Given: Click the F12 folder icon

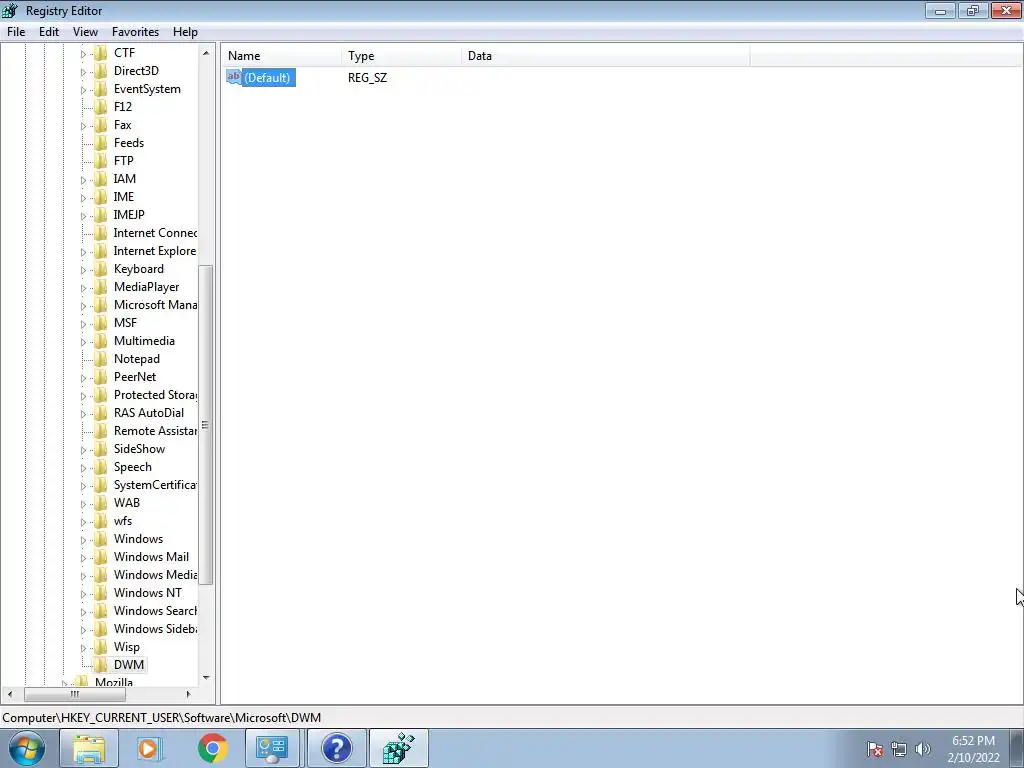Looking at the screenshot, I should pyautogui.click(x=101, y=106).
